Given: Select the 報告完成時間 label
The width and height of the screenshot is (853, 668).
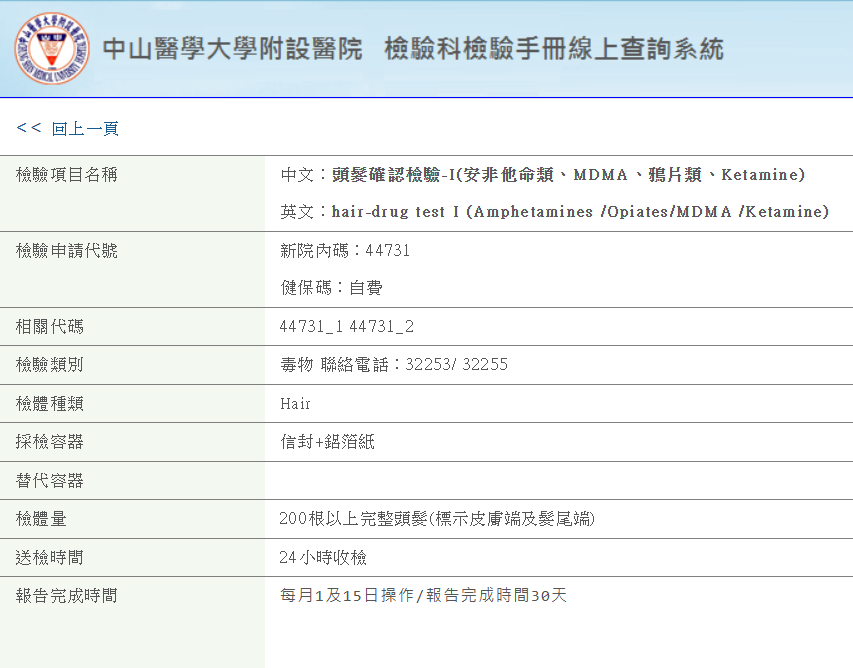Looking at the screenshot, I should coord(66,596).
